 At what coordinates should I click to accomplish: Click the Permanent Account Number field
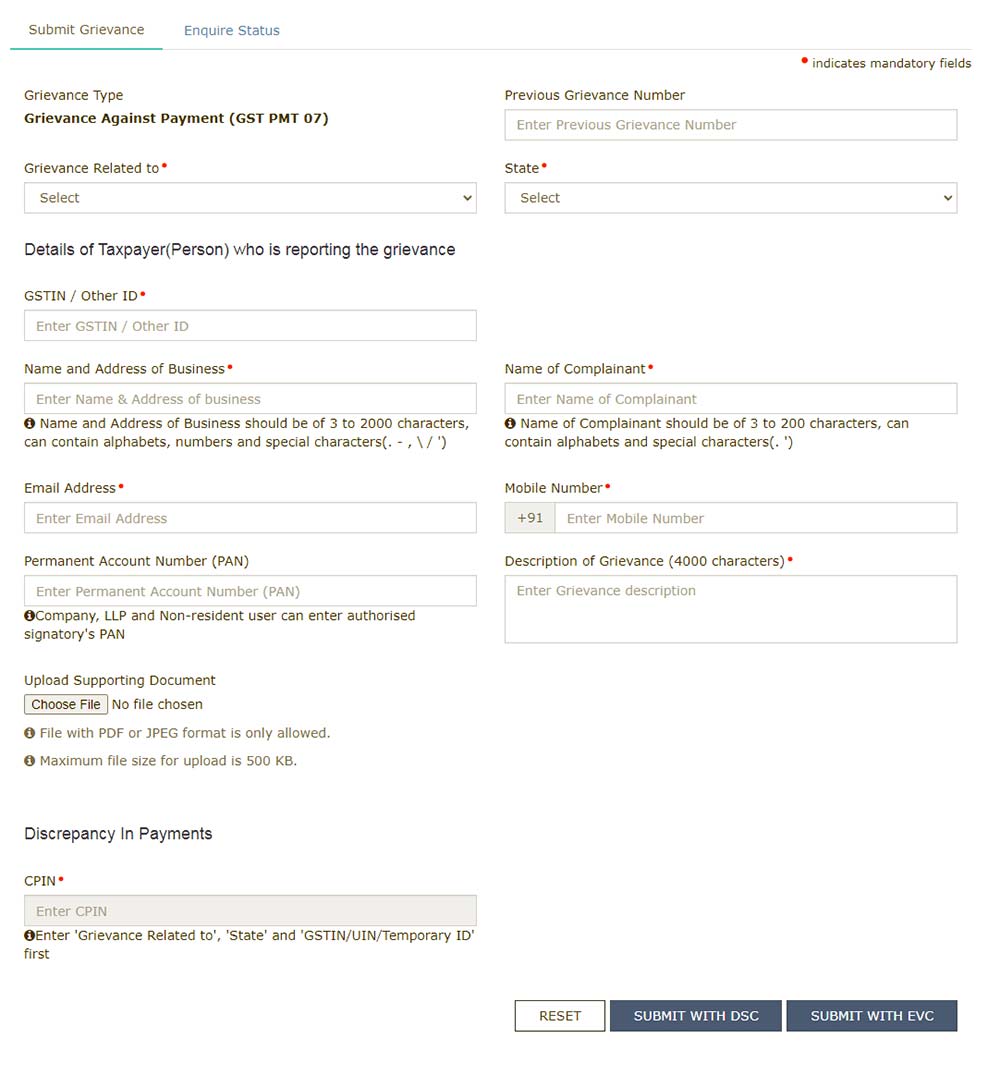[x=250, y=591]
